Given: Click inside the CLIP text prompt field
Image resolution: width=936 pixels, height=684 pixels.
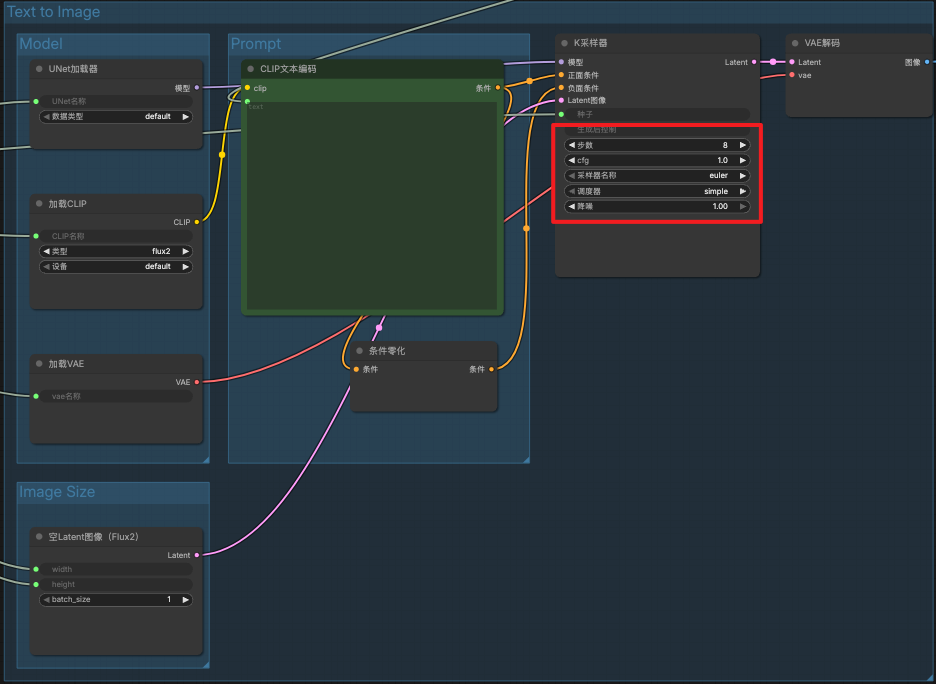Looking at the screenshot, I should point(371,205).
